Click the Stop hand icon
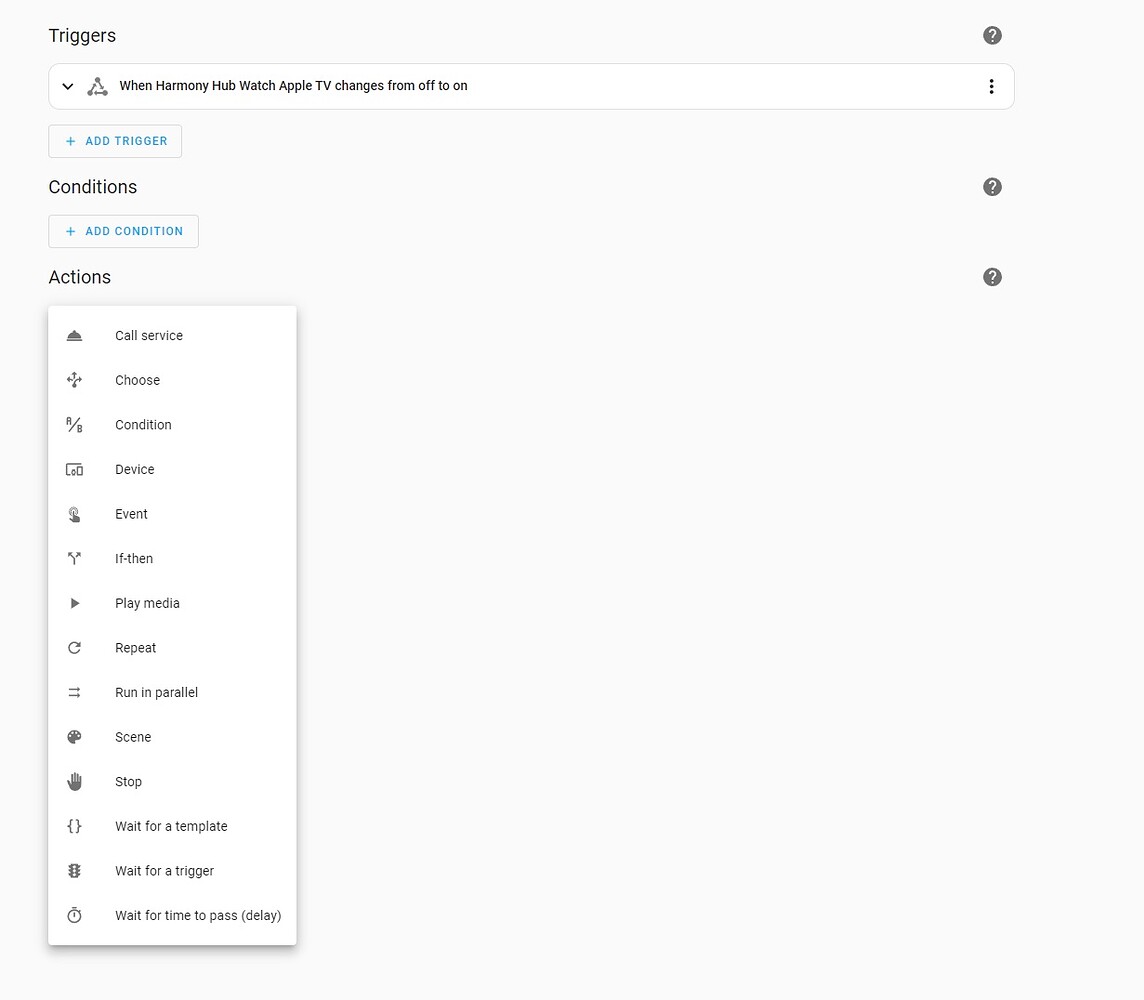This screenshot has width=1144, height=1000. 74,782
